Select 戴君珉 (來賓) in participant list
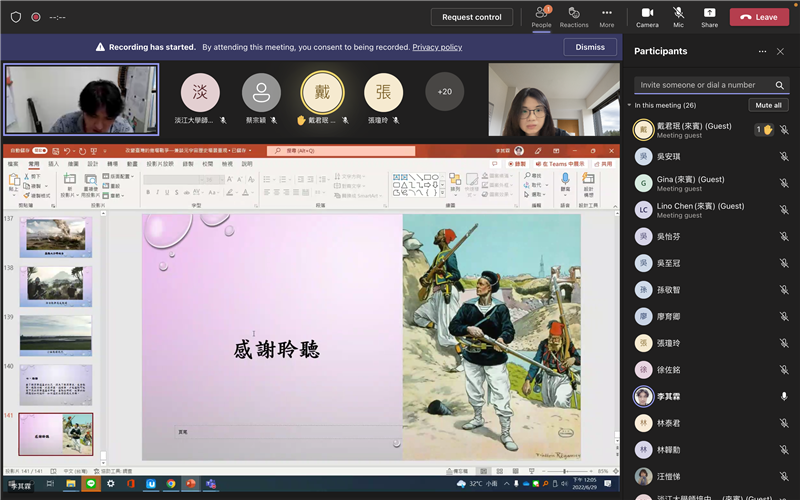This screenshot has width=800, height=500. coord(690,130)
